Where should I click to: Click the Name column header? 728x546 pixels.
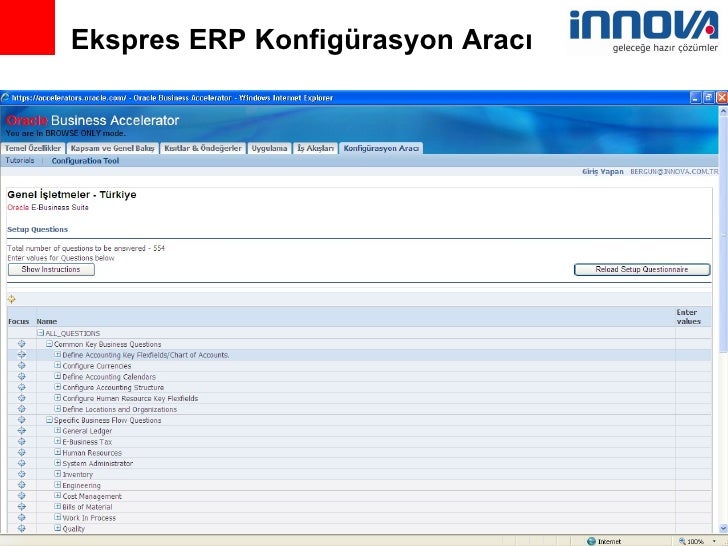(47, 321)
